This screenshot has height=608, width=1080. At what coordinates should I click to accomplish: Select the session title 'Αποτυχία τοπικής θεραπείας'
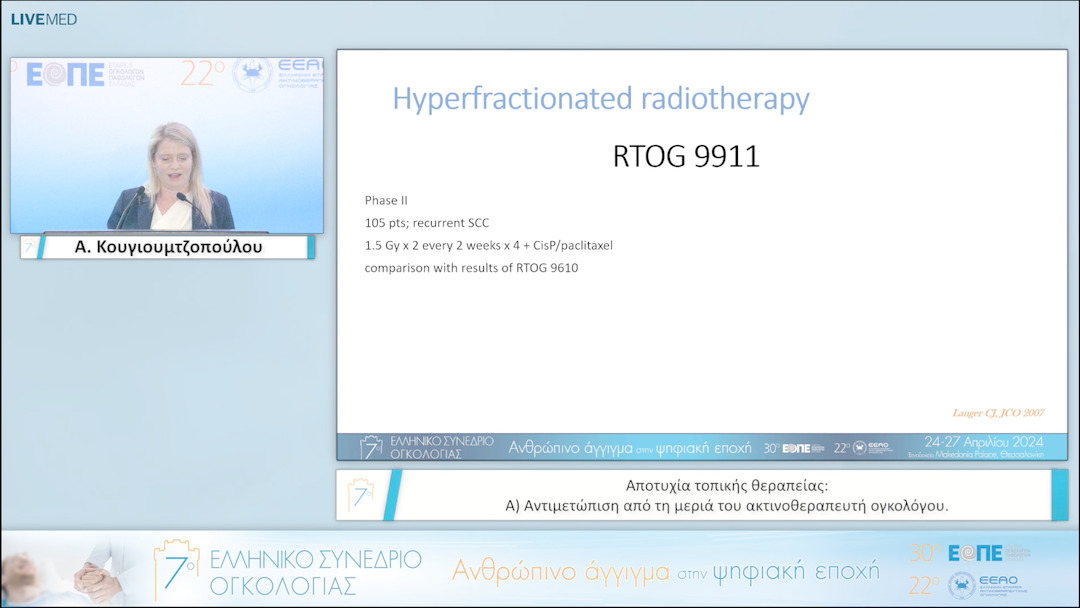(x=726, y=486)
